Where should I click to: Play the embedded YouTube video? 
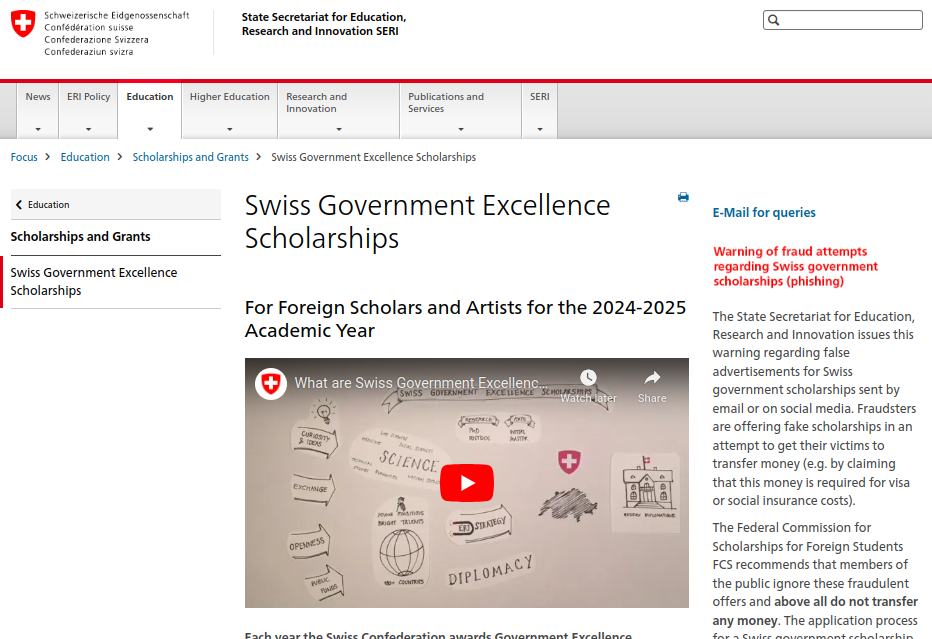click(466, 482)
